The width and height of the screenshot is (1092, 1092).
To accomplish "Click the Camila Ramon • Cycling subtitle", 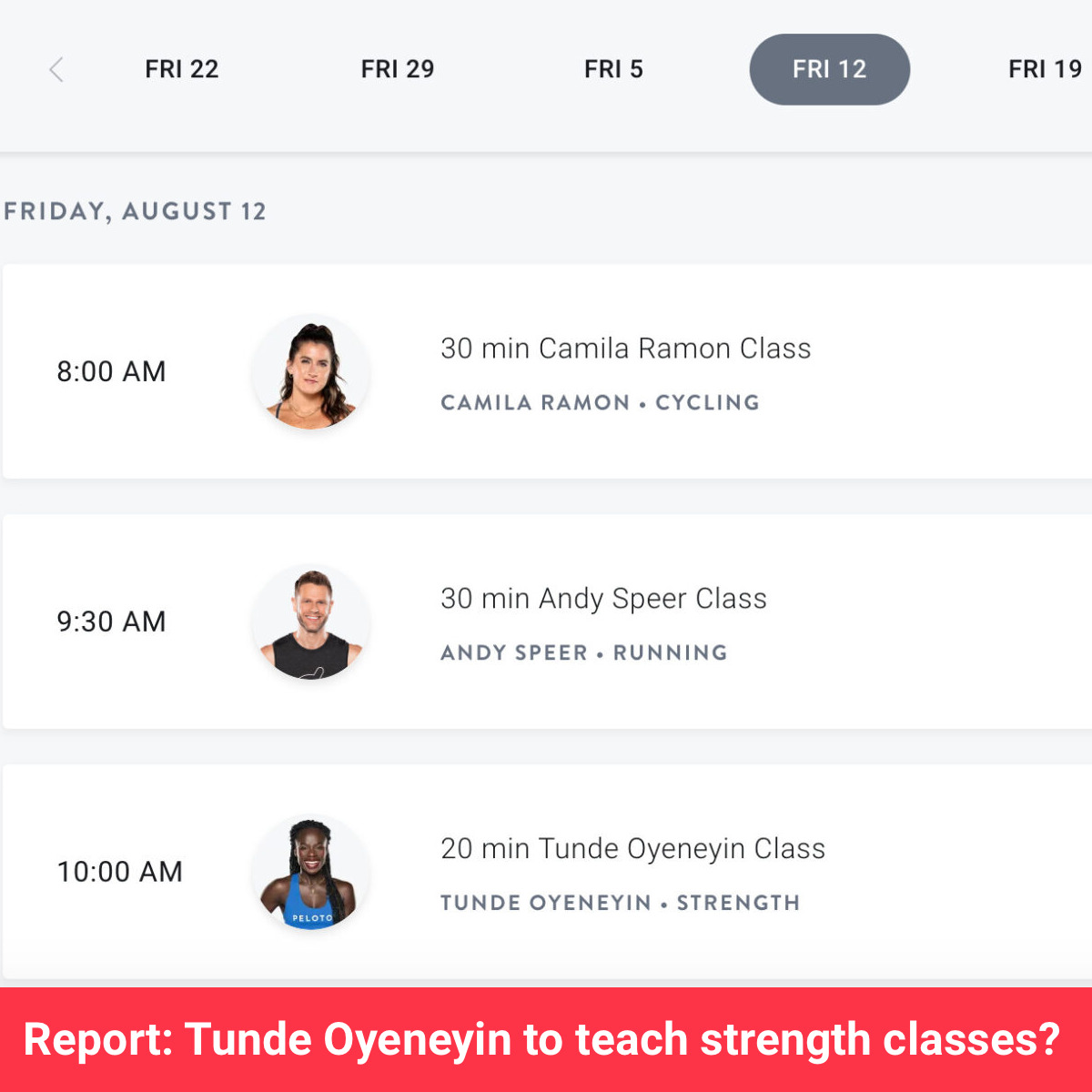I will tap(600, 402).
